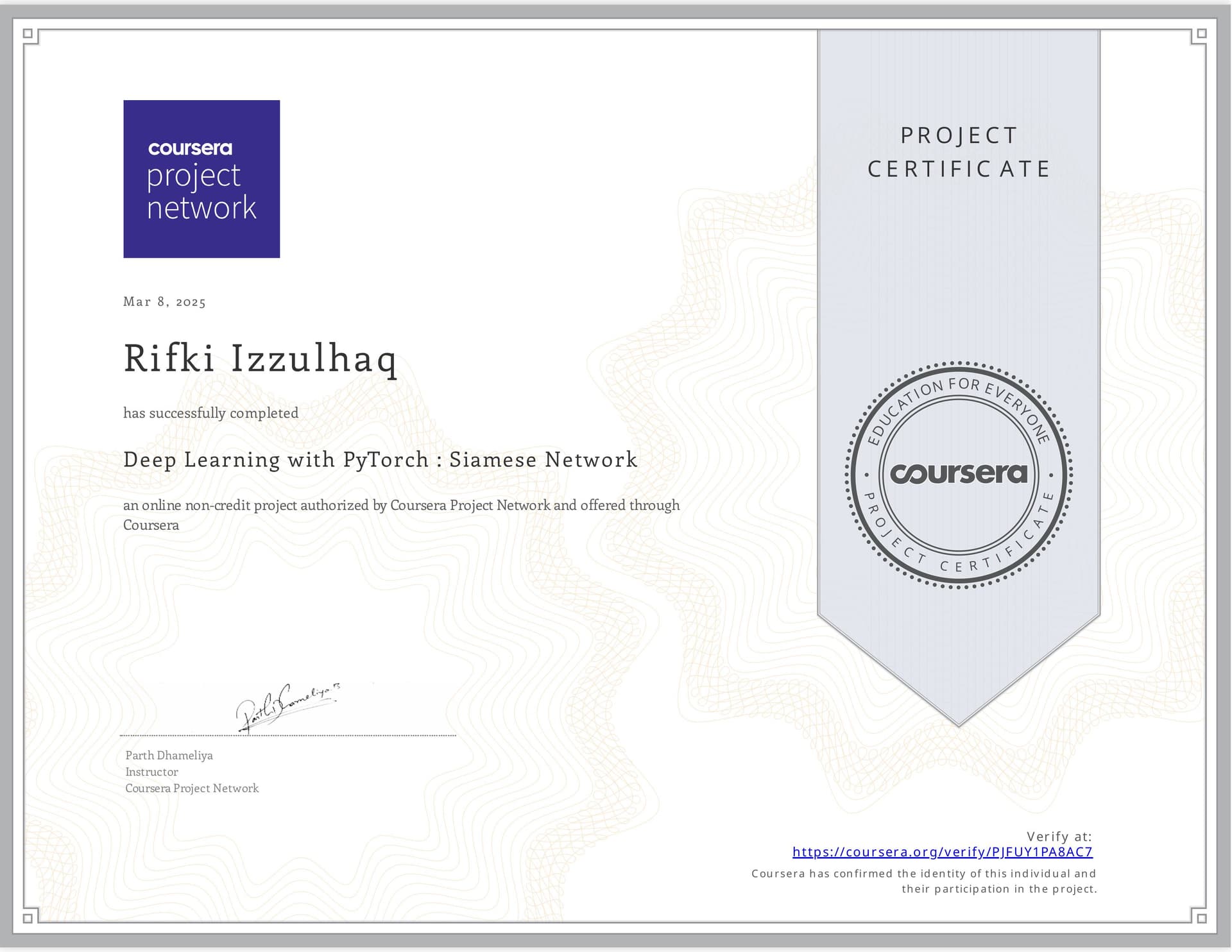Click the date text 'Mar 8, 2025'
1232x952 pixels.
pyautogui.click(x=164, y=302)
